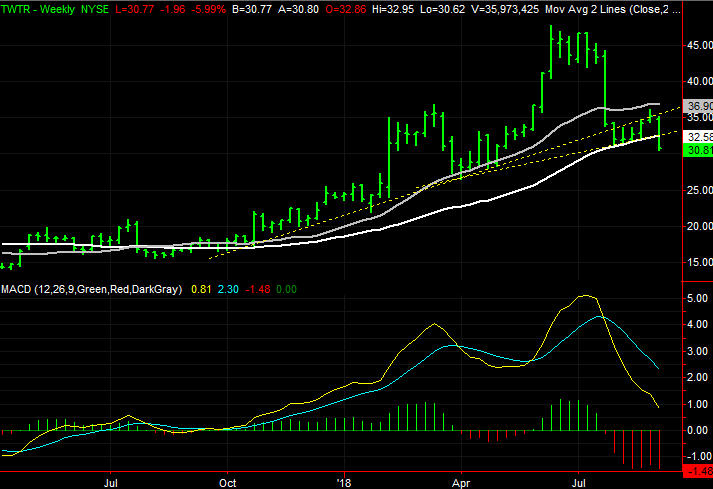Select the NYSE exchange label
Viewport: 713px width, 489px height.
[95, 9]
